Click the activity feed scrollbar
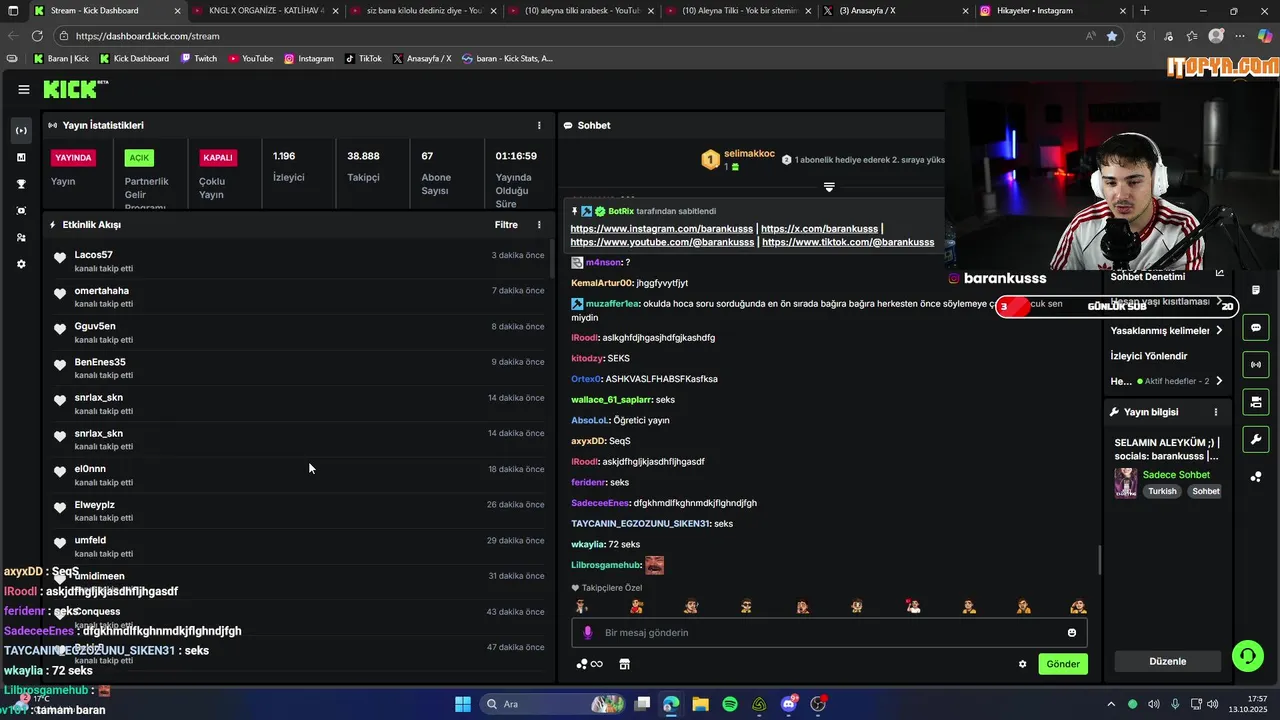Image resolution: width=1280 pixels, height=720 pixels. point(552,258)
